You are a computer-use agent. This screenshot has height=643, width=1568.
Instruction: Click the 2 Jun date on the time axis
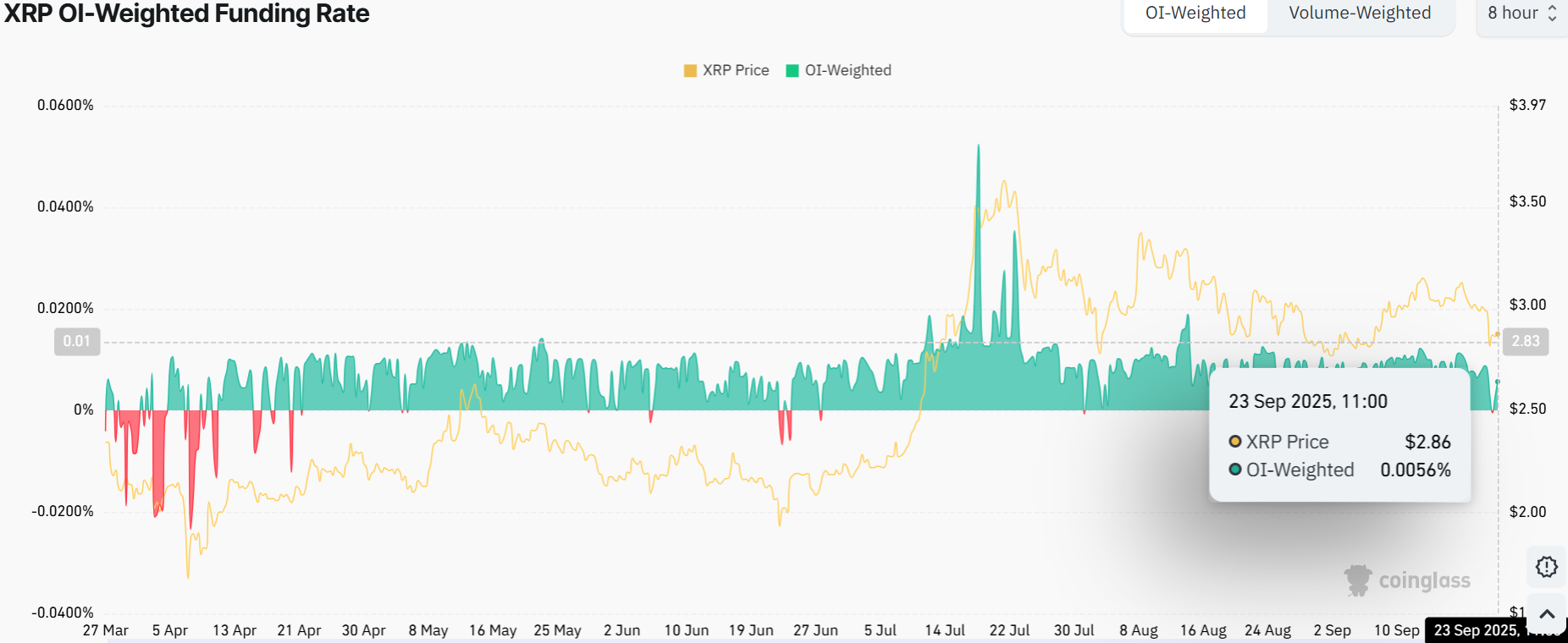(622, 630)
